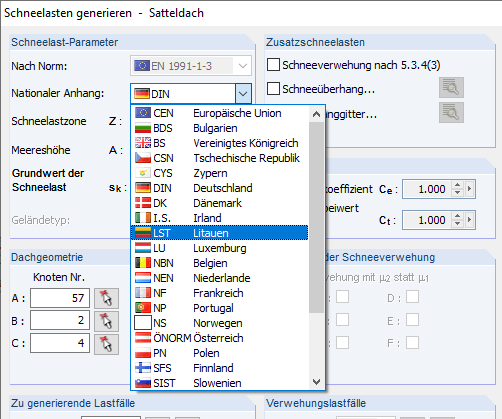Select NS Norwegen entry
The width and height of the screenshot is (502, 419).
220,323
